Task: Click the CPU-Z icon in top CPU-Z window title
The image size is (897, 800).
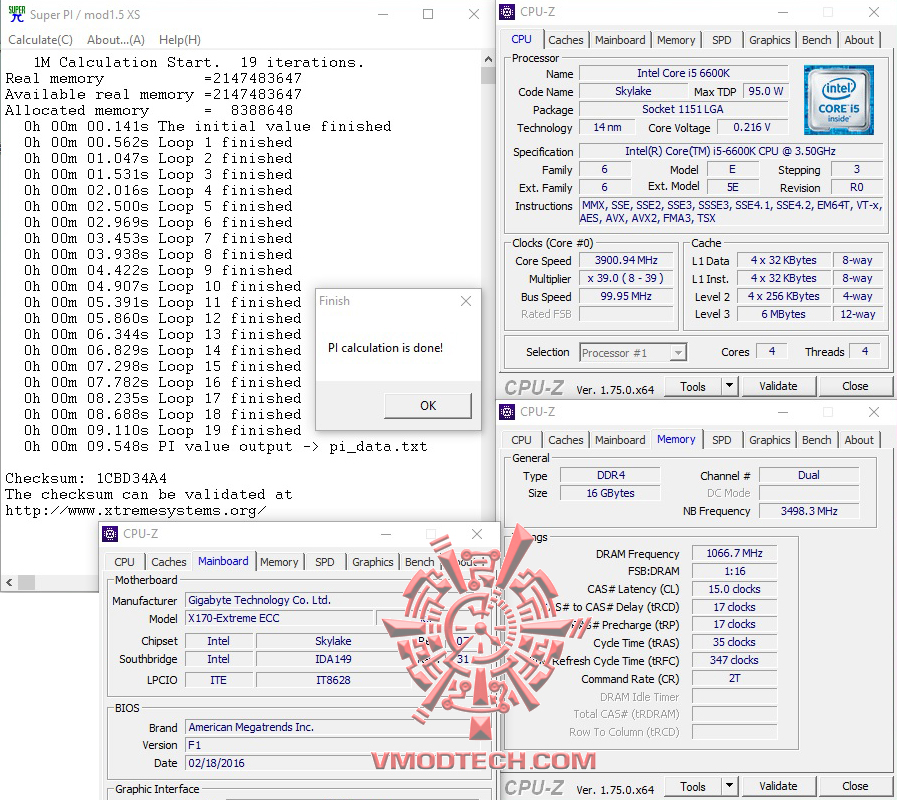Action: [x=507, y=12]
